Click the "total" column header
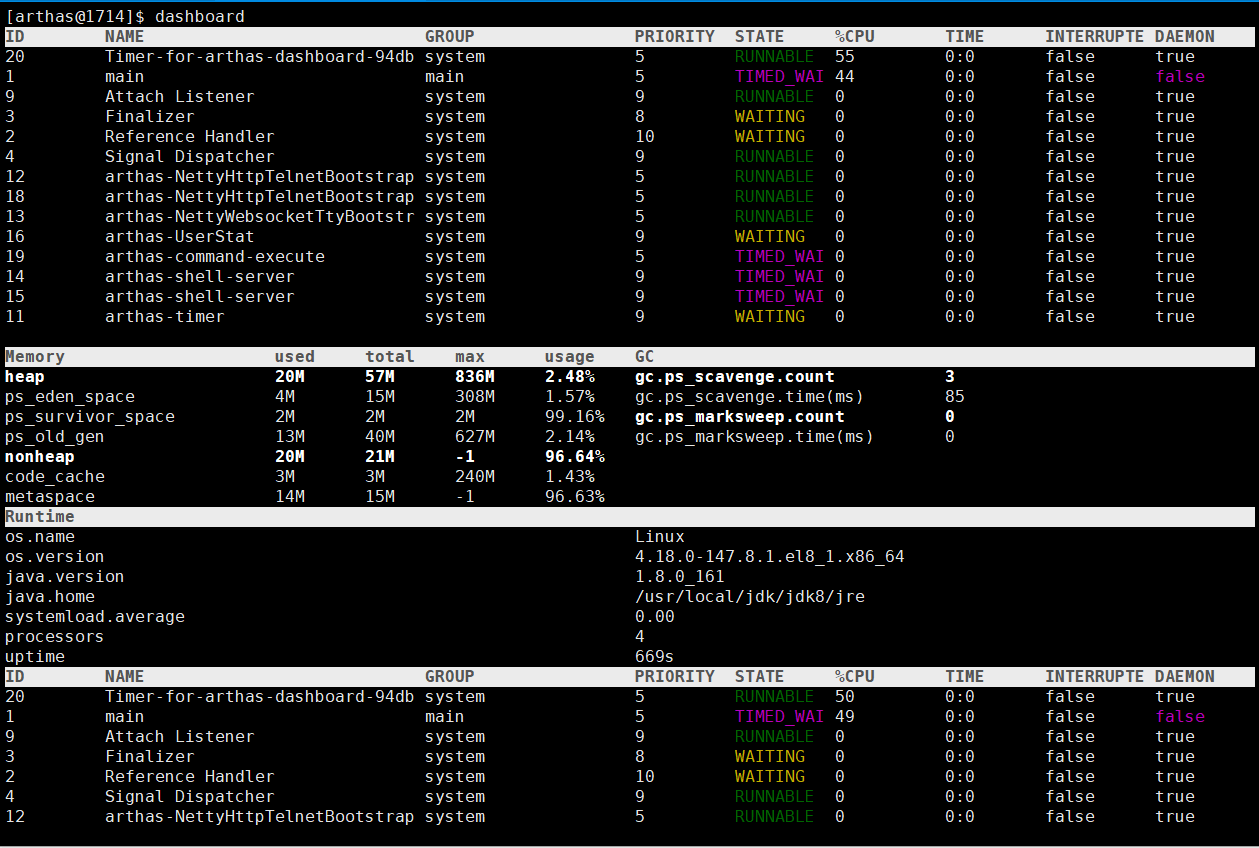 tap(390, 357)
